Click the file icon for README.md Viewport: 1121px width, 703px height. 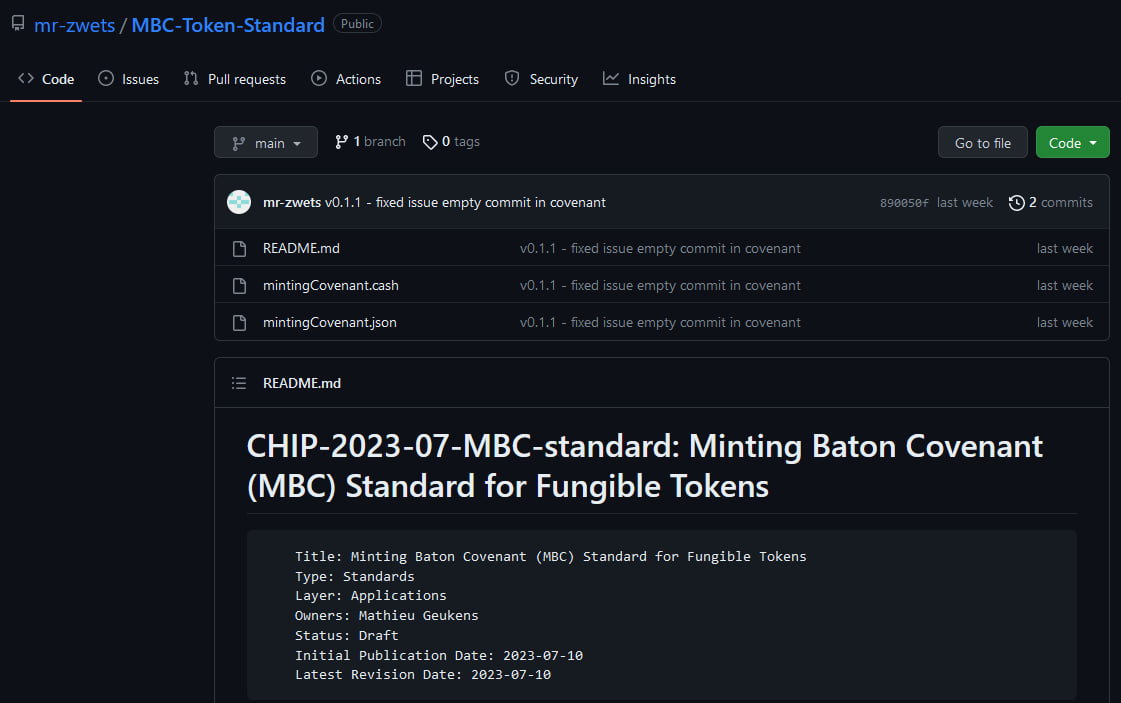coord(239,249)
